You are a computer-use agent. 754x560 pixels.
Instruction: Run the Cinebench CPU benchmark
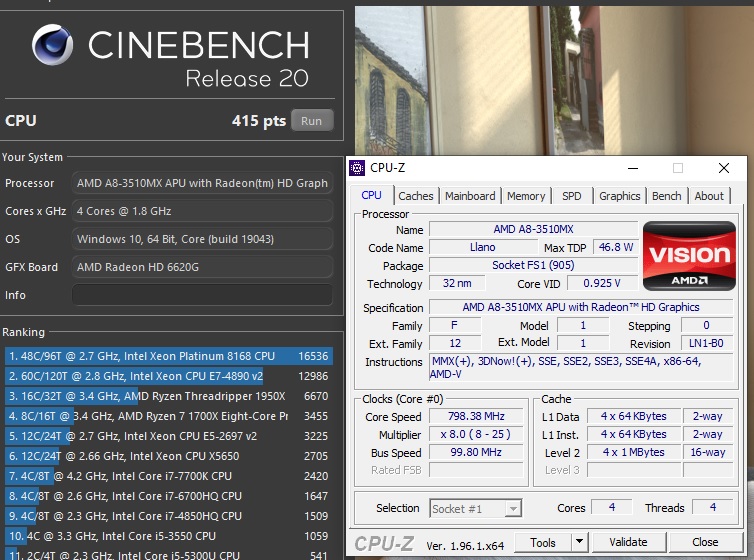pos(312,121)
